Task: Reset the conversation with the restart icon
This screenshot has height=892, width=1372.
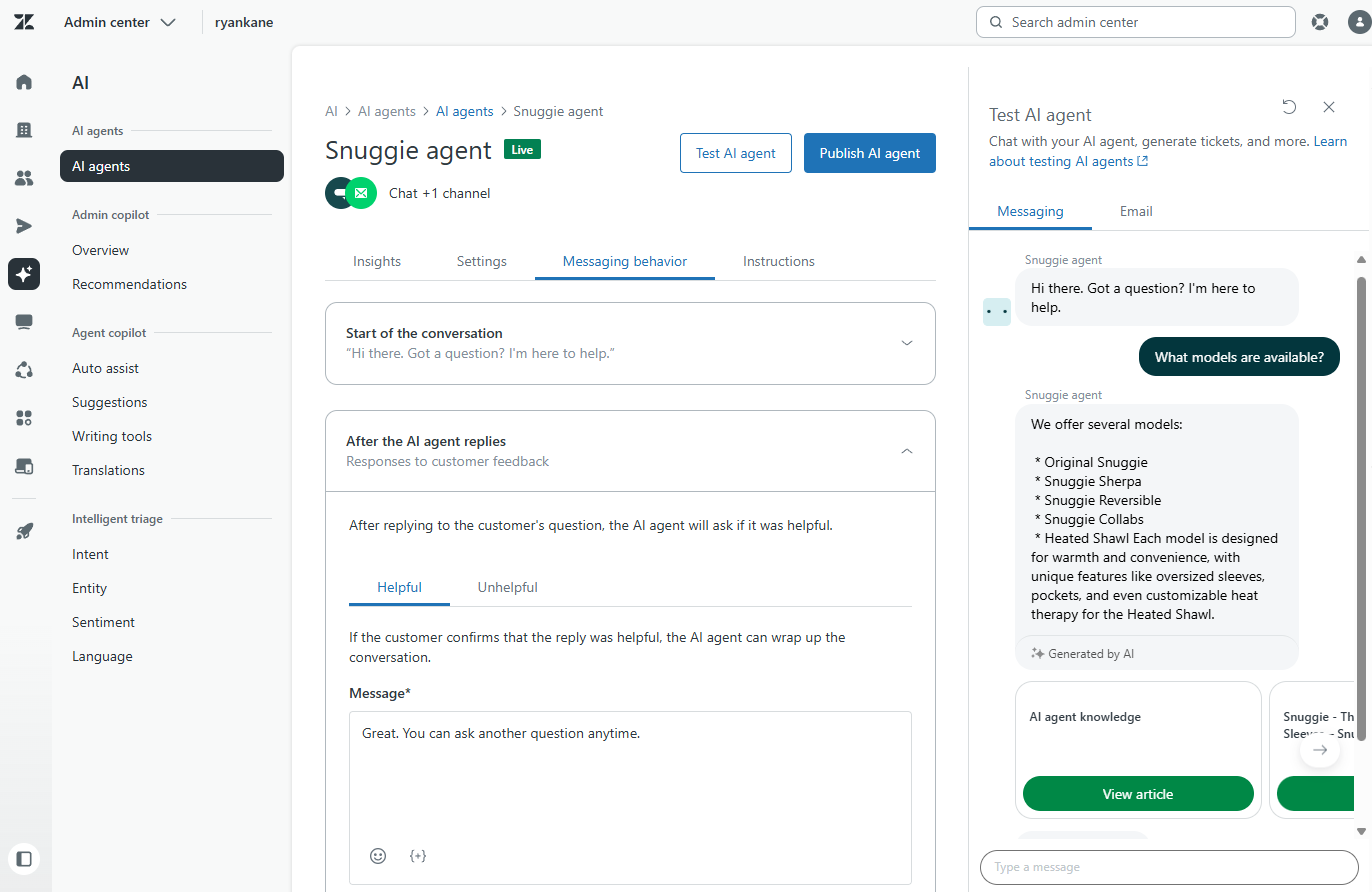Action: (1289, 107)
